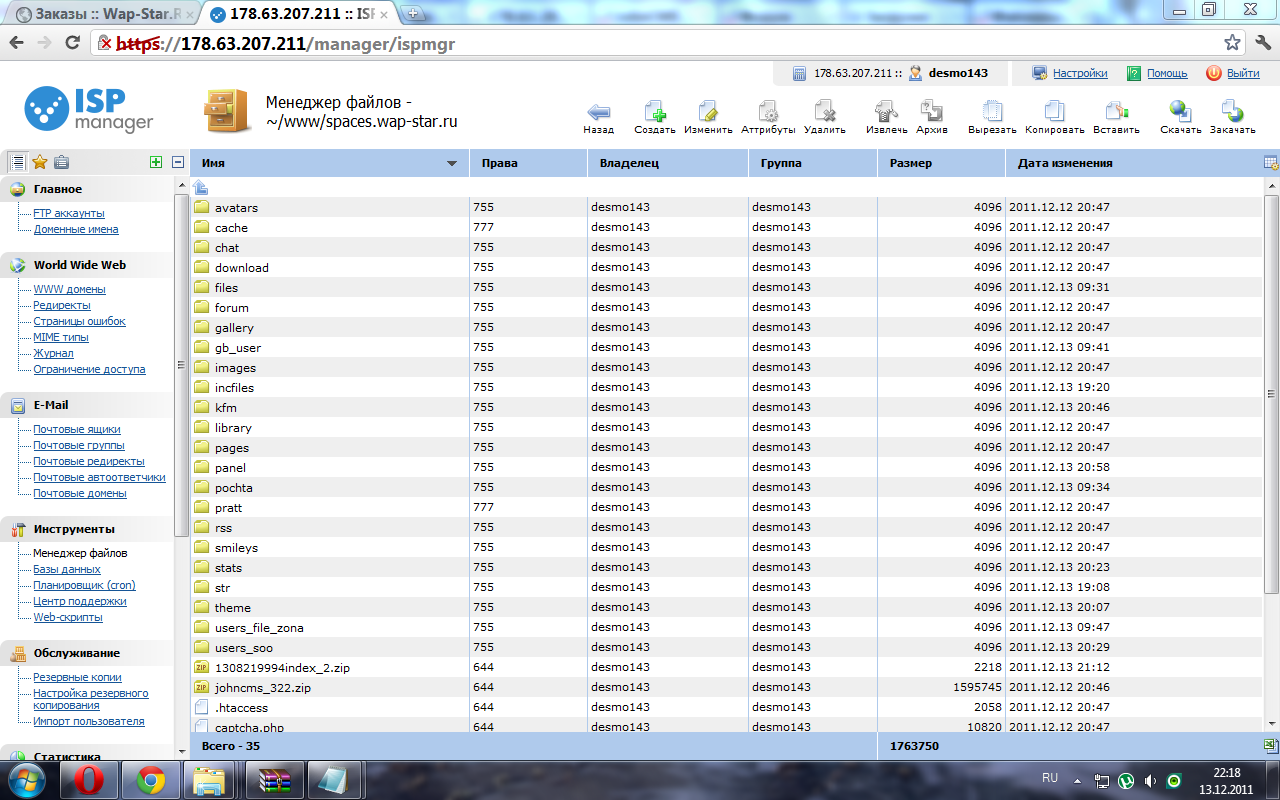
Task: Click the Атрибуты (attributes) toolbar icon
Action: (768, 111)
